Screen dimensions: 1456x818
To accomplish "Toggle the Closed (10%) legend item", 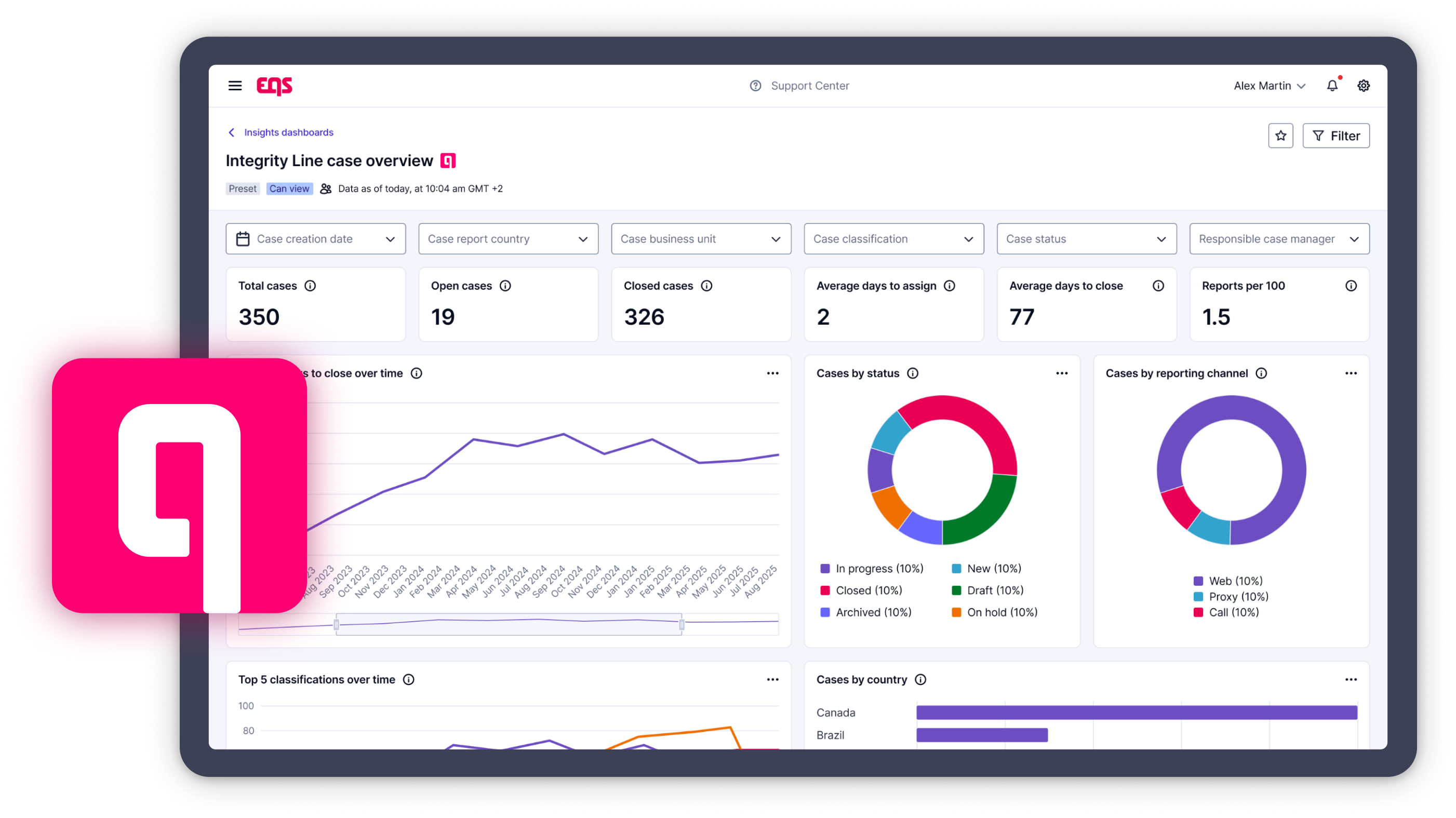I will pos(861,590).
